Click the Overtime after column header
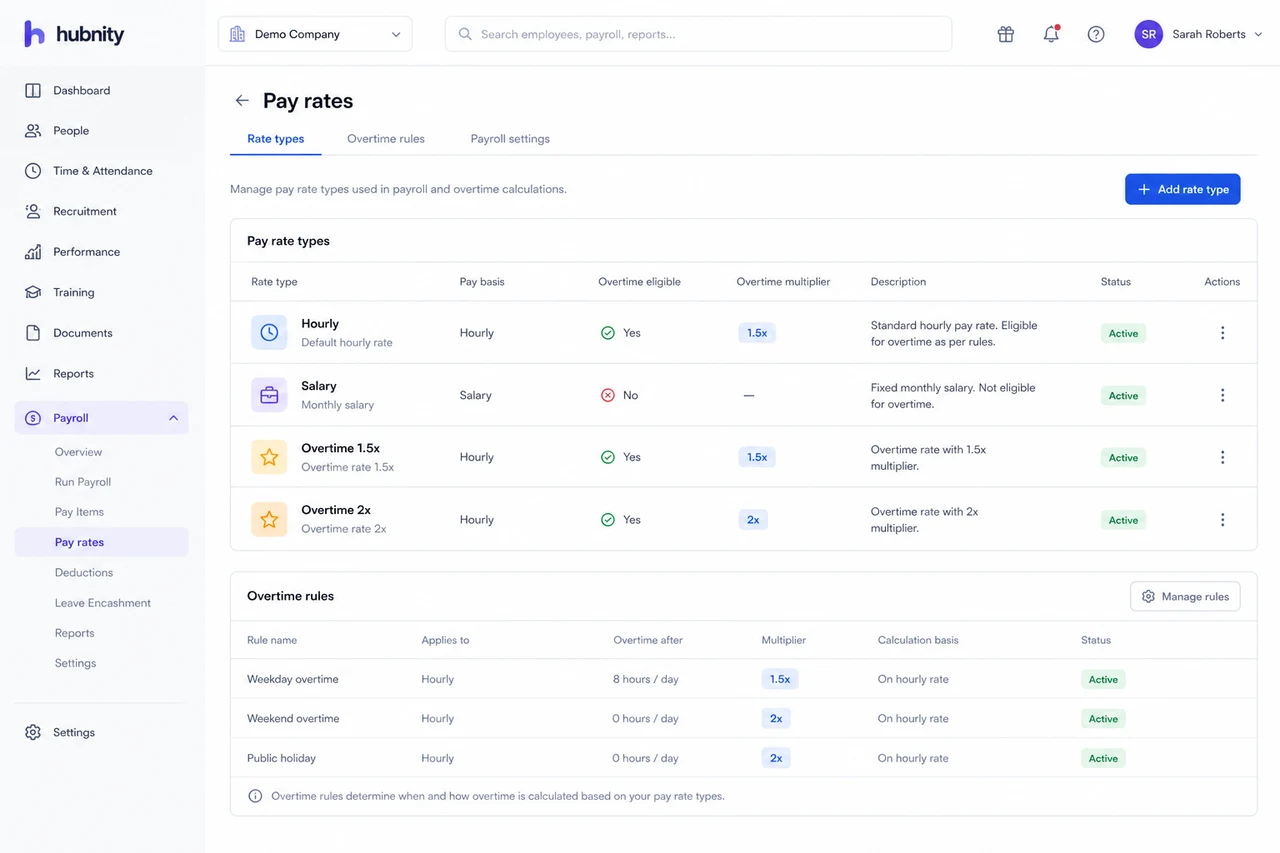The width and height of the screenshot is (1280, 853). point(648,640)
